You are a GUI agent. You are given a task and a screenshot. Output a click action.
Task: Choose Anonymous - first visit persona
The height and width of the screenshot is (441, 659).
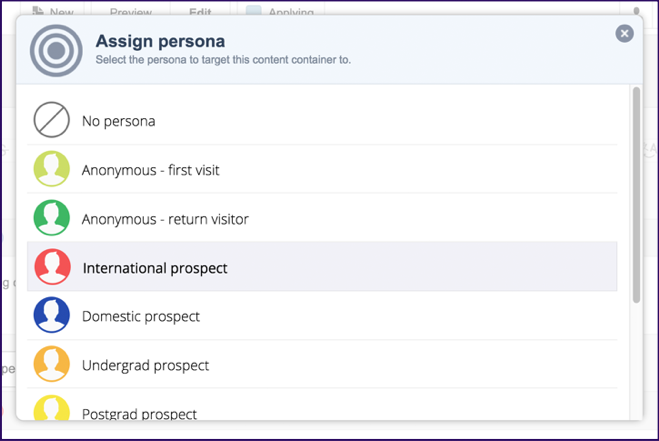pyautogui.click(x=322, y=169)
